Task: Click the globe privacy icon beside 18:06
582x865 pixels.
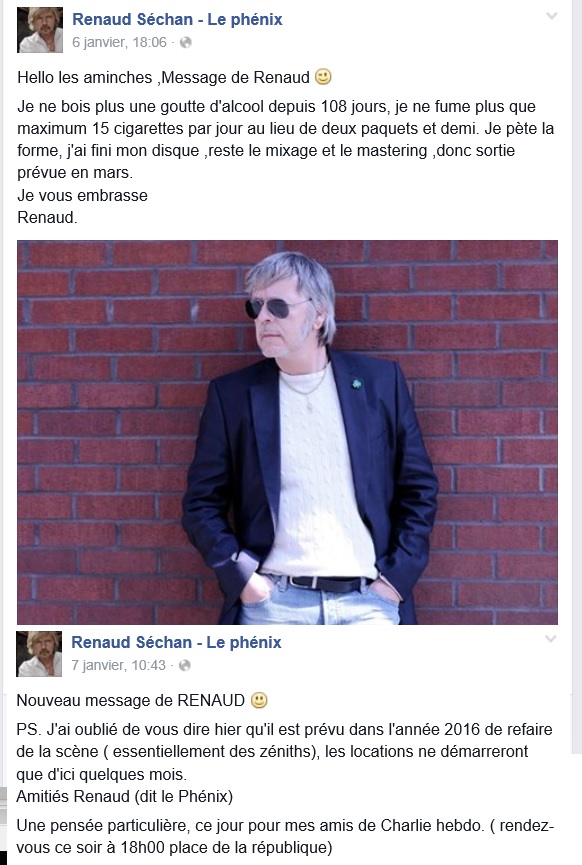Action: tap(186, 42)
